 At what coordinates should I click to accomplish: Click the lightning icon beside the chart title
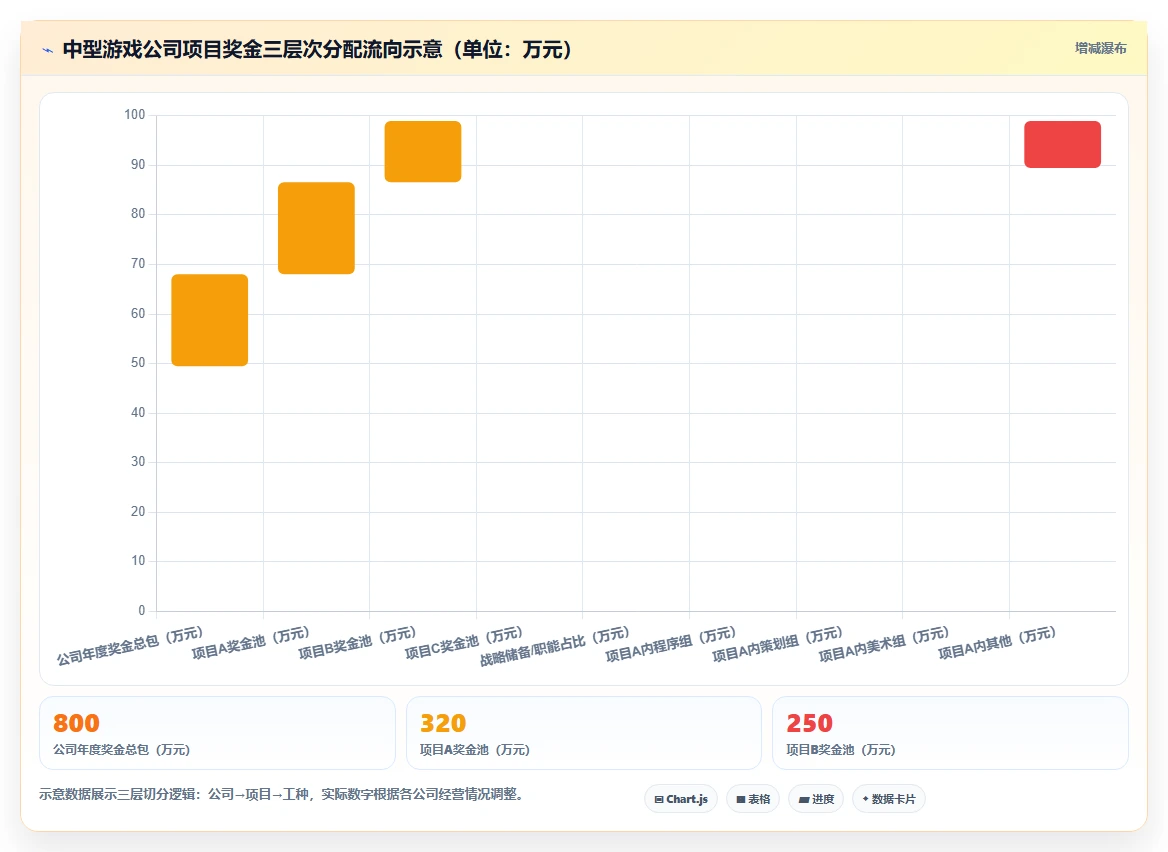coord(48,51)
